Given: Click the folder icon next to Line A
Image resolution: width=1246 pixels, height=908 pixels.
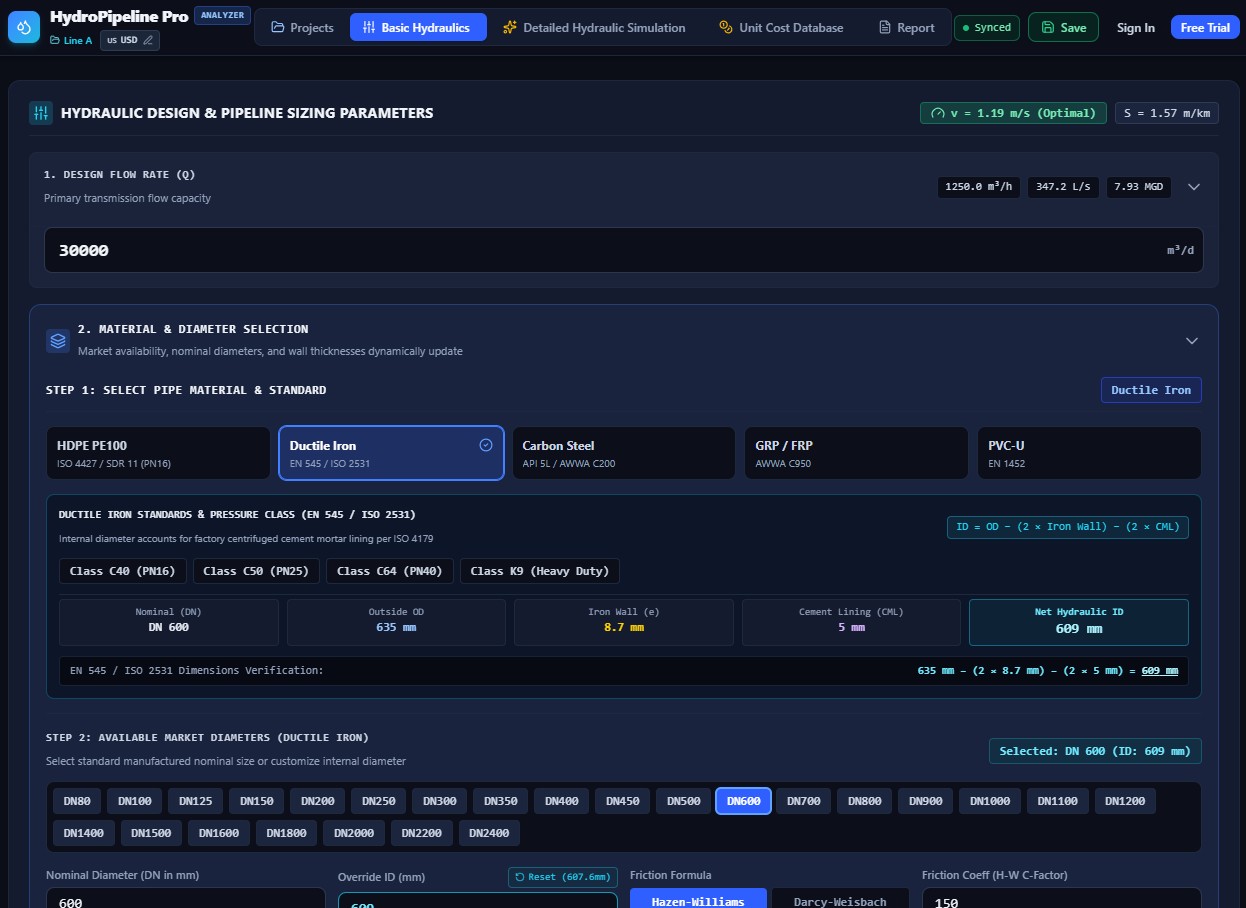Looking at the screenshot, I should coord(54,40).
